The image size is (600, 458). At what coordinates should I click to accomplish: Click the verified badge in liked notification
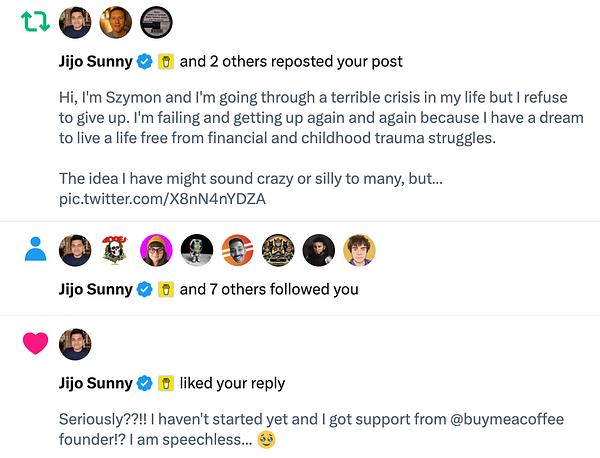[145, 383]
